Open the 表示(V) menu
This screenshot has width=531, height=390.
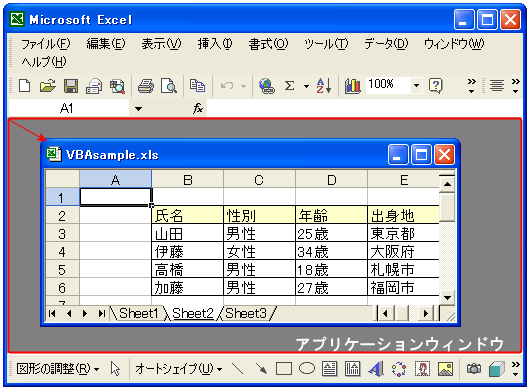coord(162,44)
